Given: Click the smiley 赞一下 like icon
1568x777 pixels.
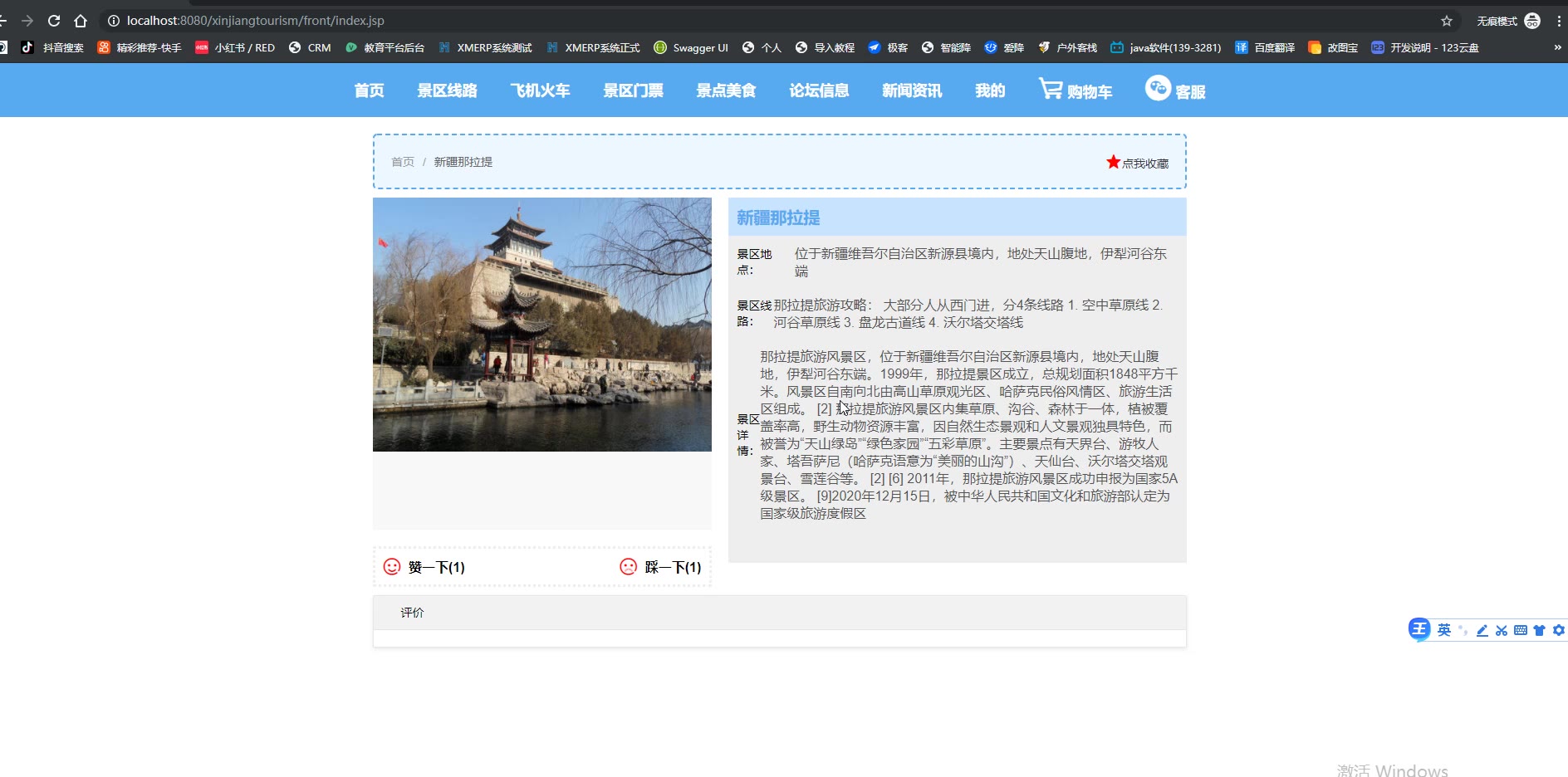Looking at the screenshot, I should tap(392, 566).
